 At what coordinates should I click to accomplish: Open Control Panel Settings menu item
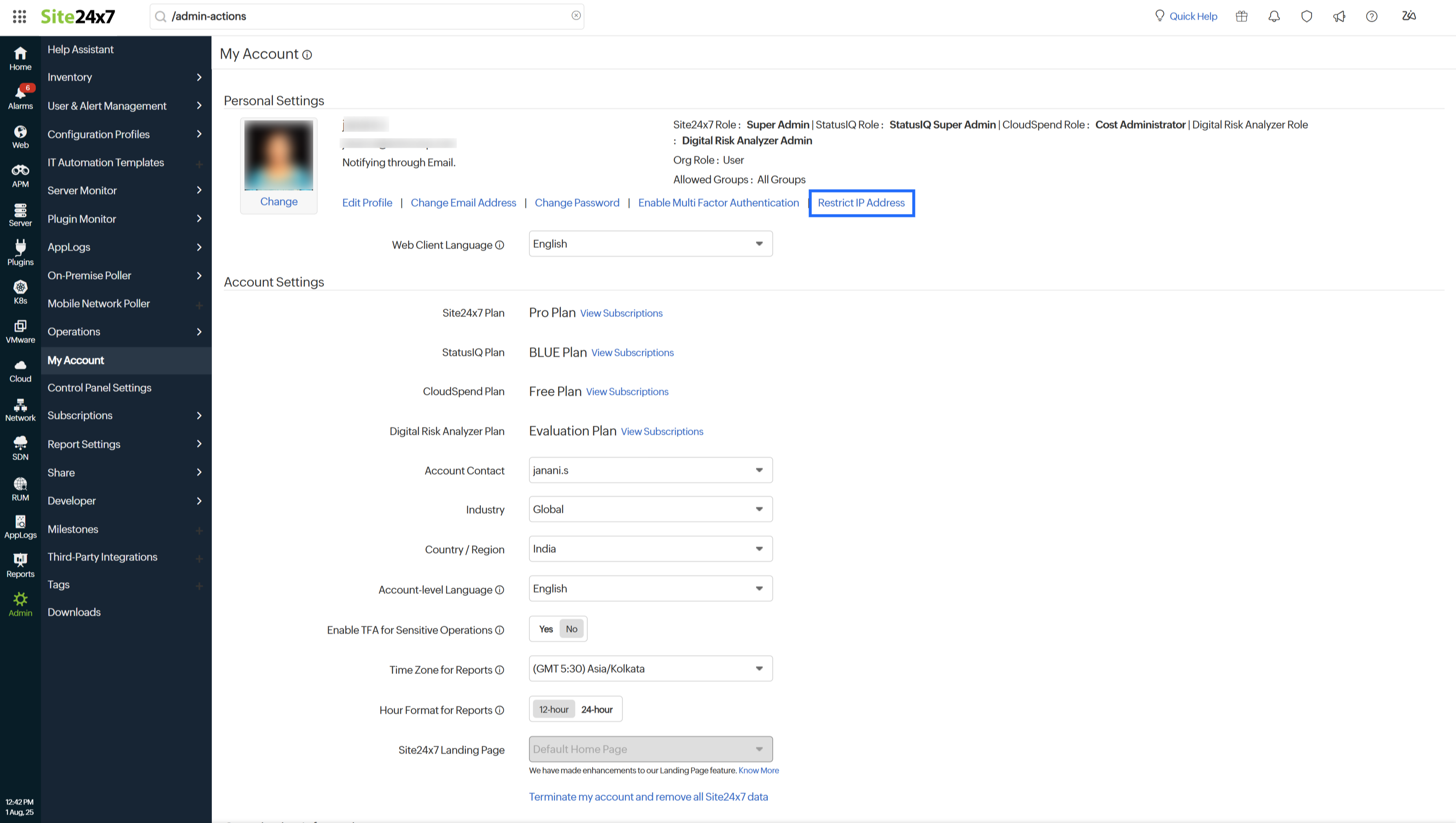tap(100, 388)
